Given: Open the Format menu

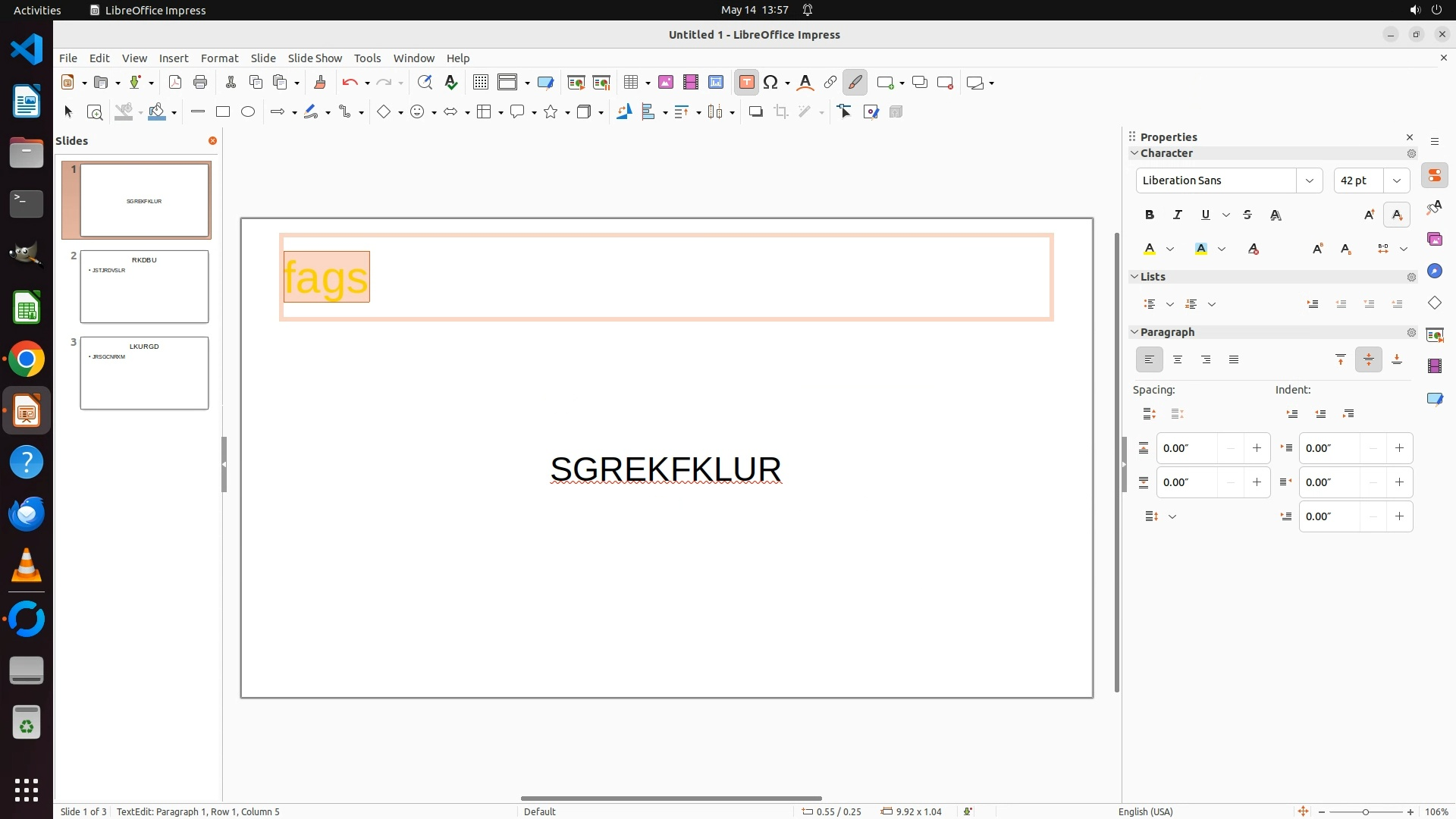Looking at the screenshot, I should point(219,58).
